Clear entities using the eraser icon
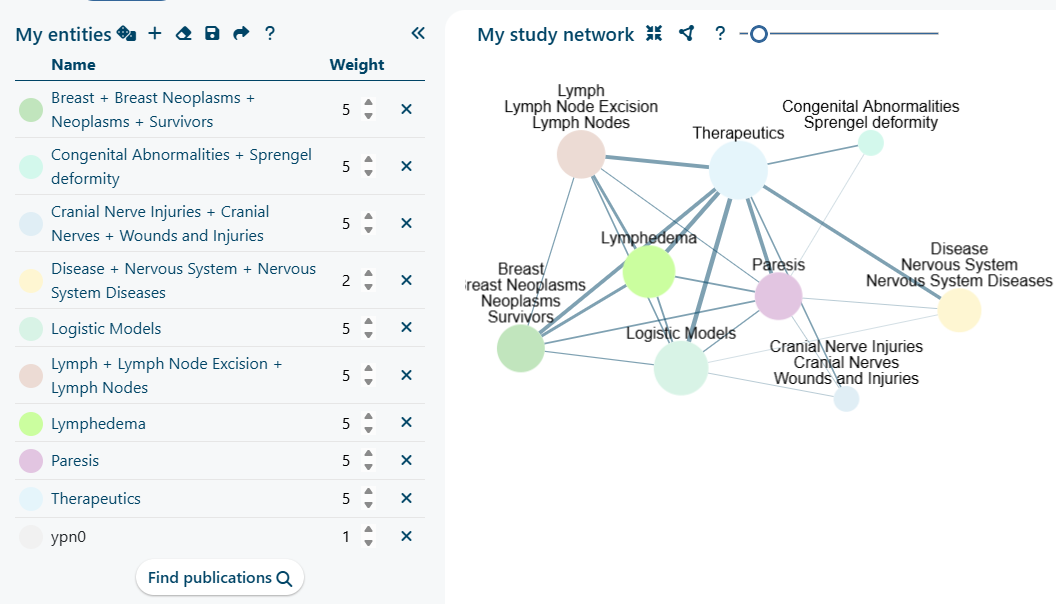Screen dimensions: 1056x604 (x=183, y=34)
